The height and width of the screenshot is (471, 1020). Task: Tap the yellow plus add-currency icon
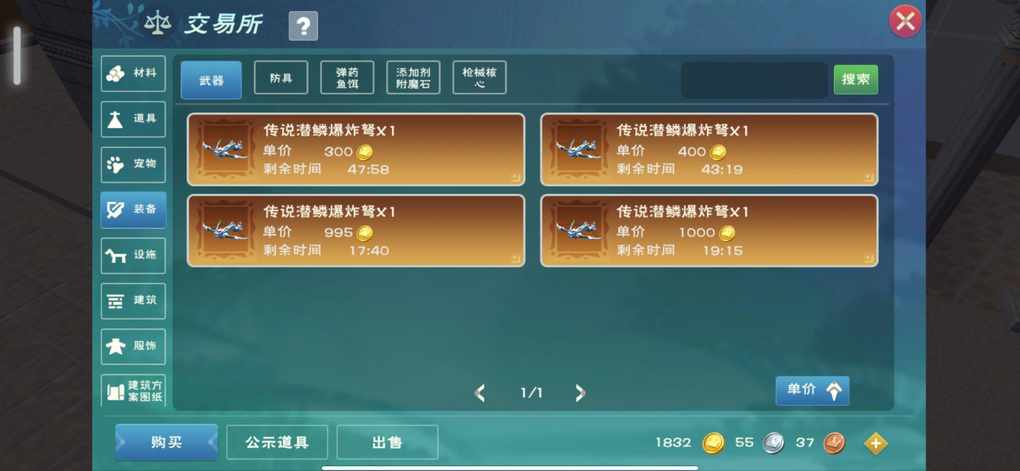[876, 444]
